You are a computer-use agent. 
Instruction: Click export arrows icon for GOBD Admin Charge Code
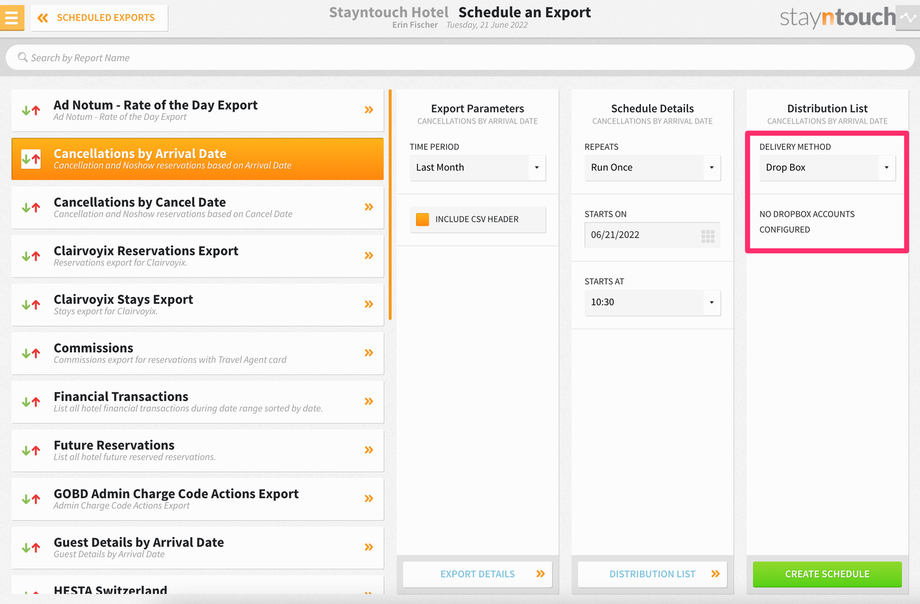[x=31, y=500]
